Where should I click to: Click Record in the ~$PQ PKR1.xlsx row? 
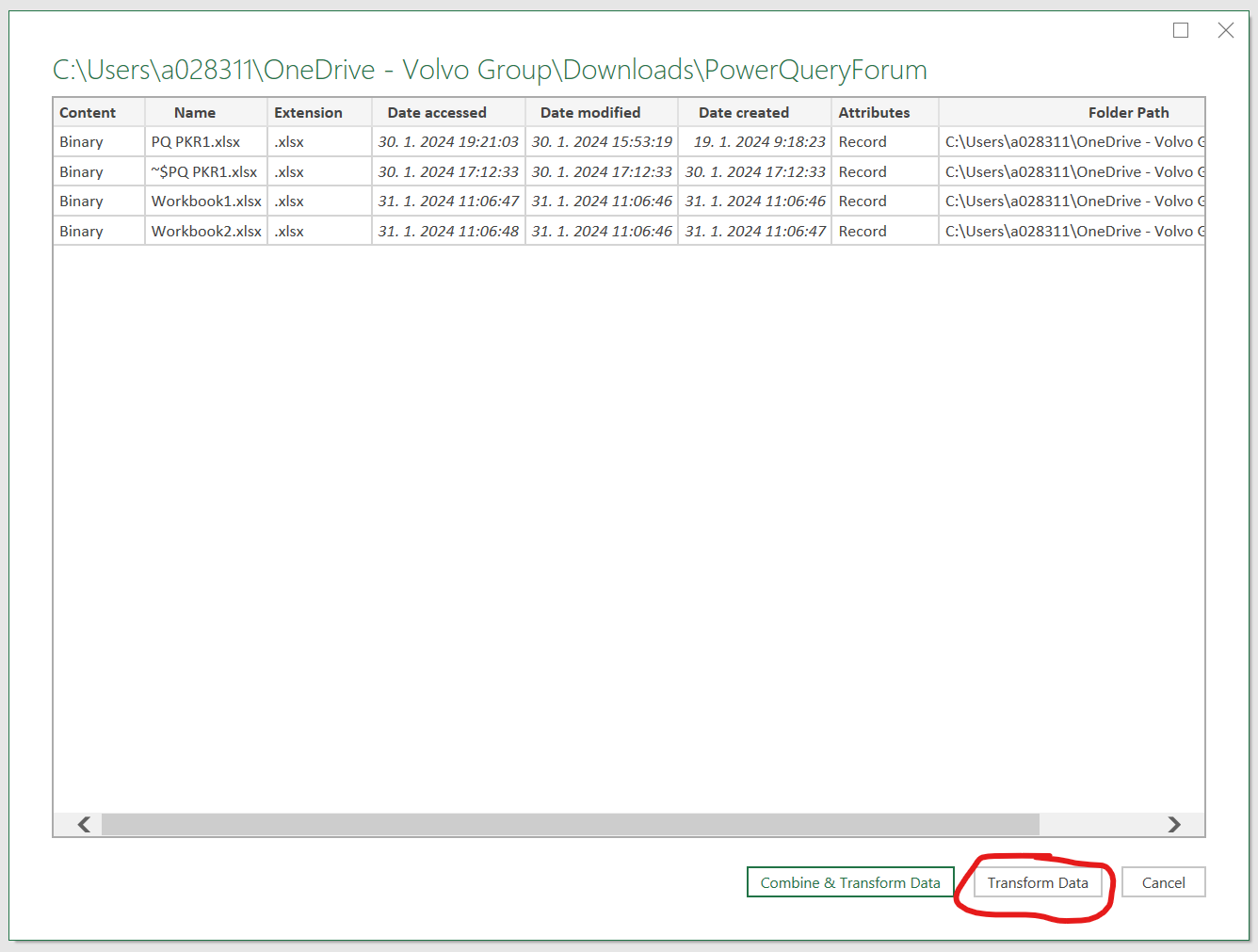click(863, 172)
